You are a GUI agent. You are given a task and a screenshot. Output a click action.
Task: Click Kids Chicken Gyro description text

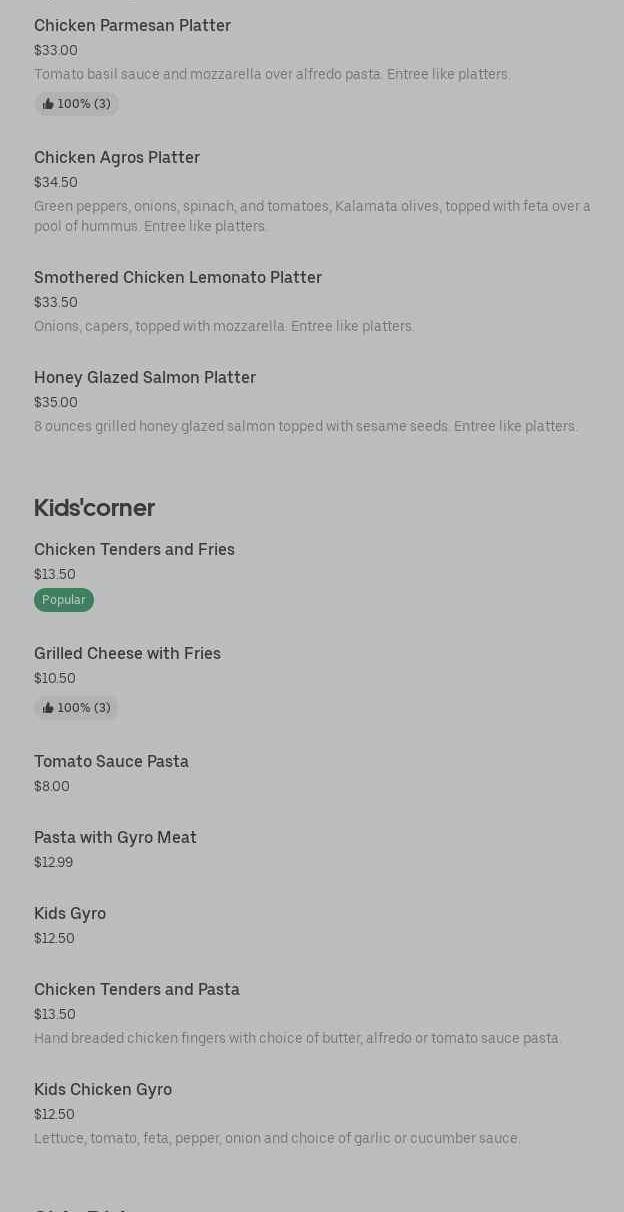coord(277,1139)
